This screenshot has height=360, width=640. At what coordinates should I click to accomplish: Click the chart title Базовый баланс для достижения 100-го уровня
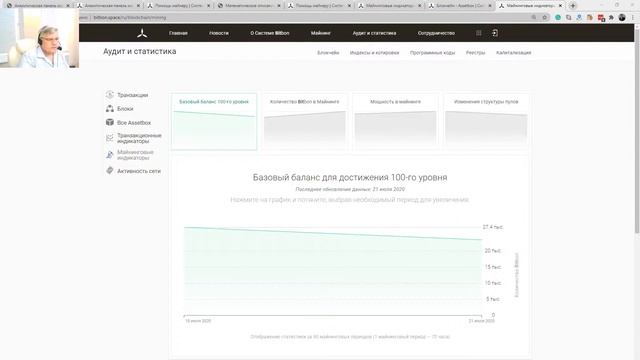click(x=350, y=178)
